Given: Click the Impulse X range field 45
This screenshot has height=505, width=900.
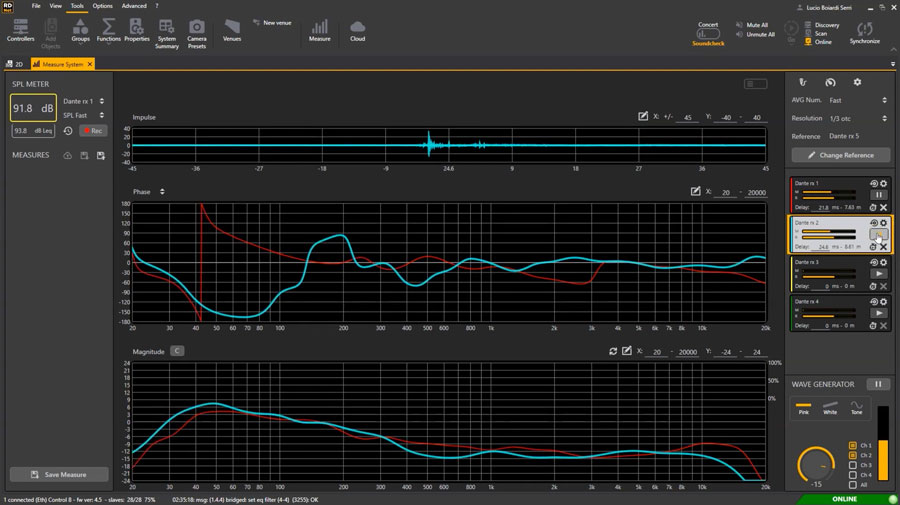Looking at the screenshot, I should (688, 118).
